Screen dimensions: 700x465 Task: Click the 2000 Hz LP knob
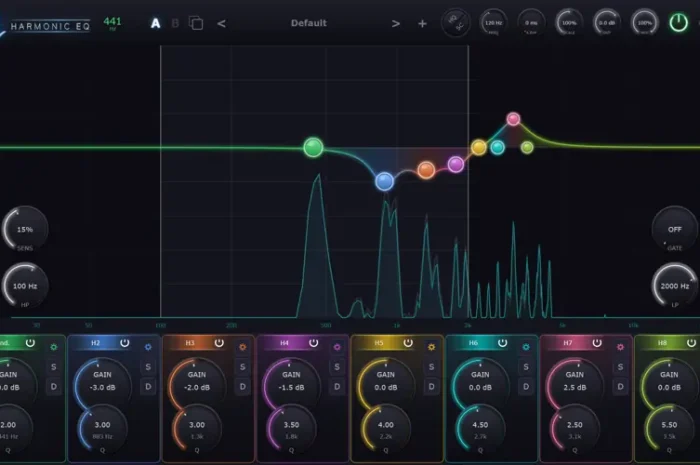tap(675, 286)
